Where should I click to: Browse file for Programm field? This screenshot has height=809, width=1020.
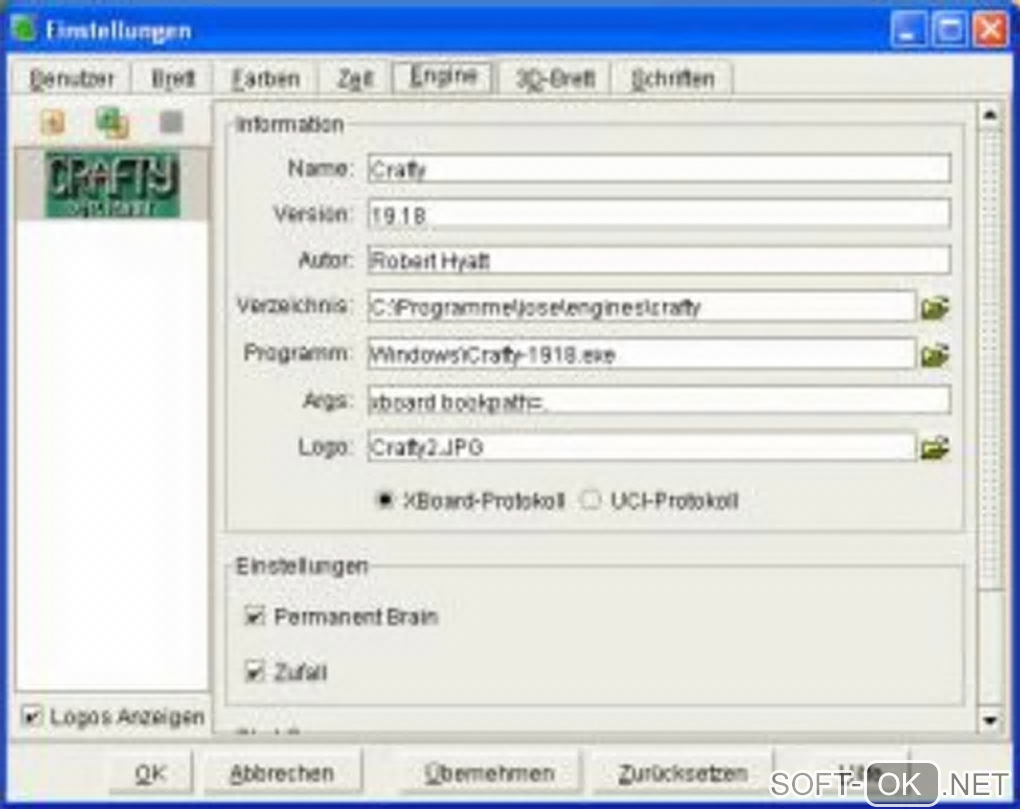click(x=935, y=355)
